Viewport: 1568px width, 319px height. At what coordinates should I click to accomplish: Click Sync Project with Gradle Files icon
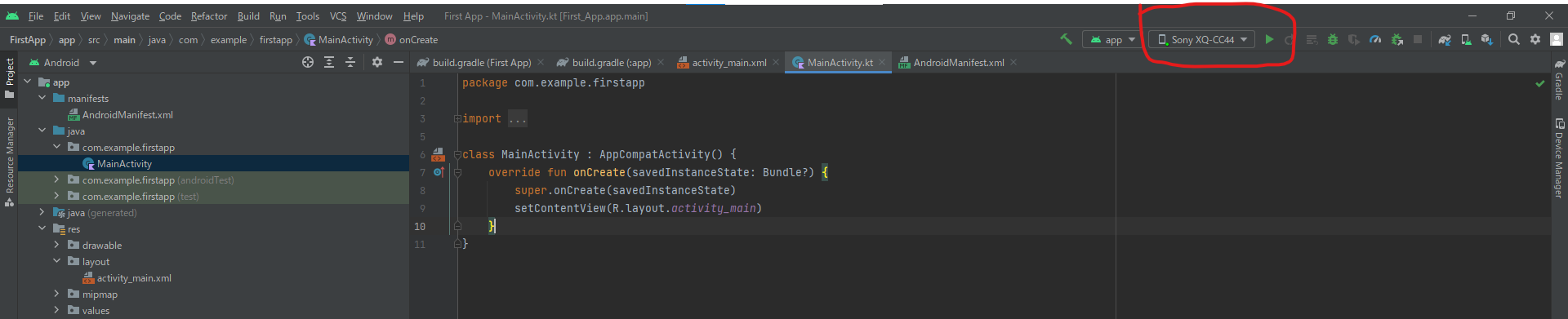1445,39
